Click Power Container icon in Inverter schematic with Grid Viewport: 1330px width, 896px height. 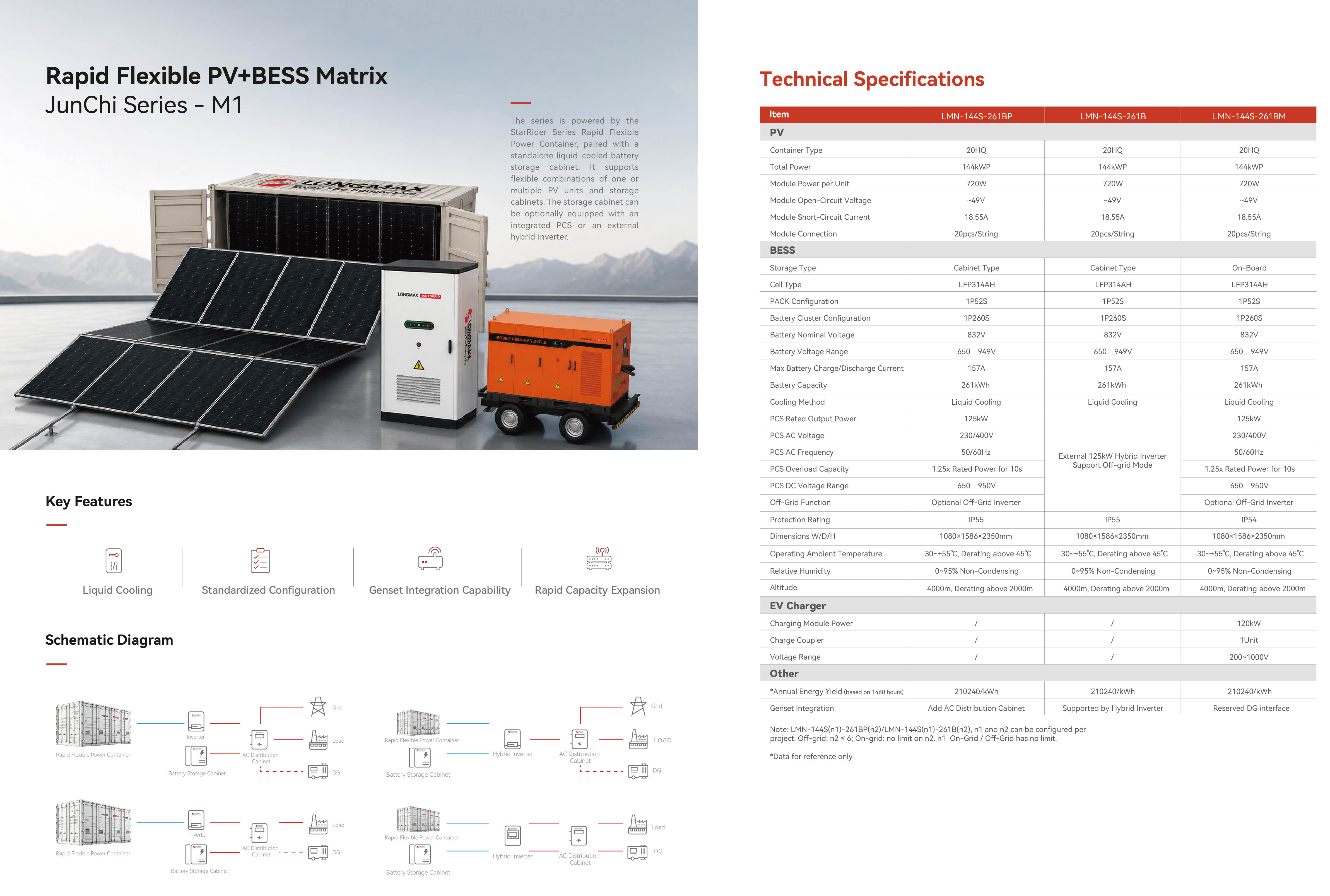point(93,723)
